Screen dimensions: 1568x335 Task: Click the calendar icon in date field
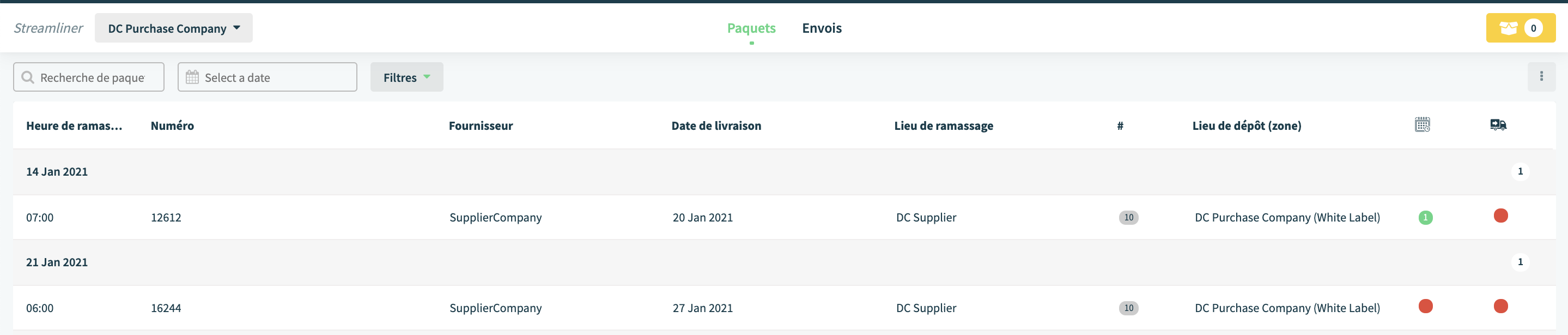[x=192, y=77]
